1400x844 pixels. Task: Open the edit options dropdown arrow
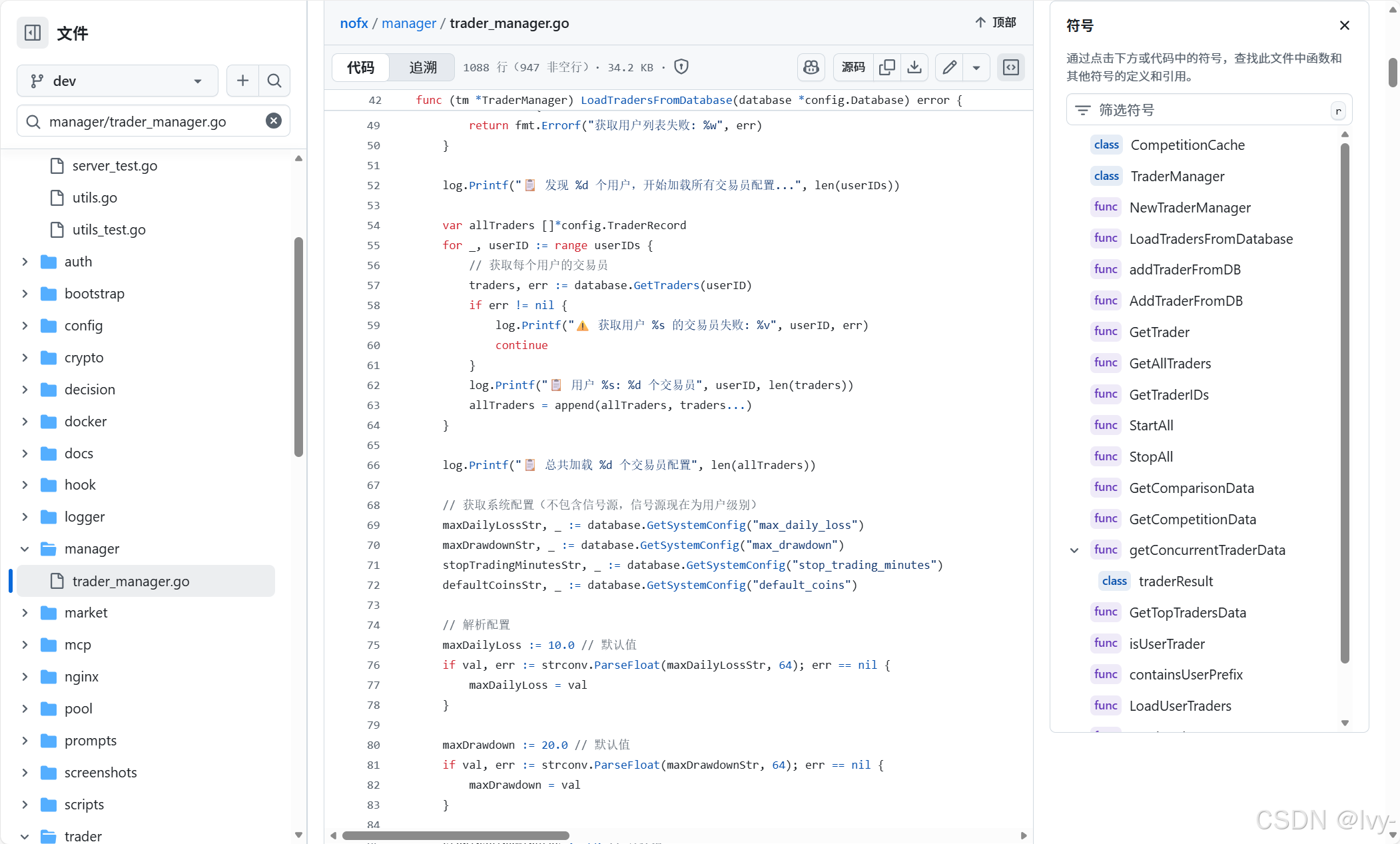point(976,67)
